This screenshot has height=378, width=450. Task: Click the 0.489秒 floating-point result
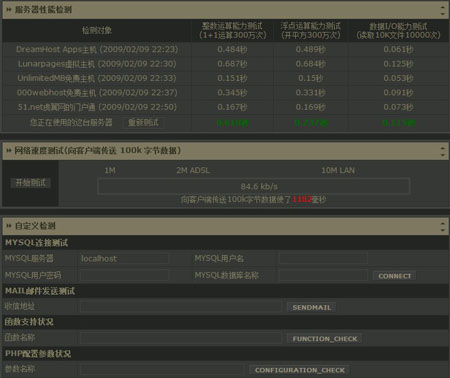point(310,49)
